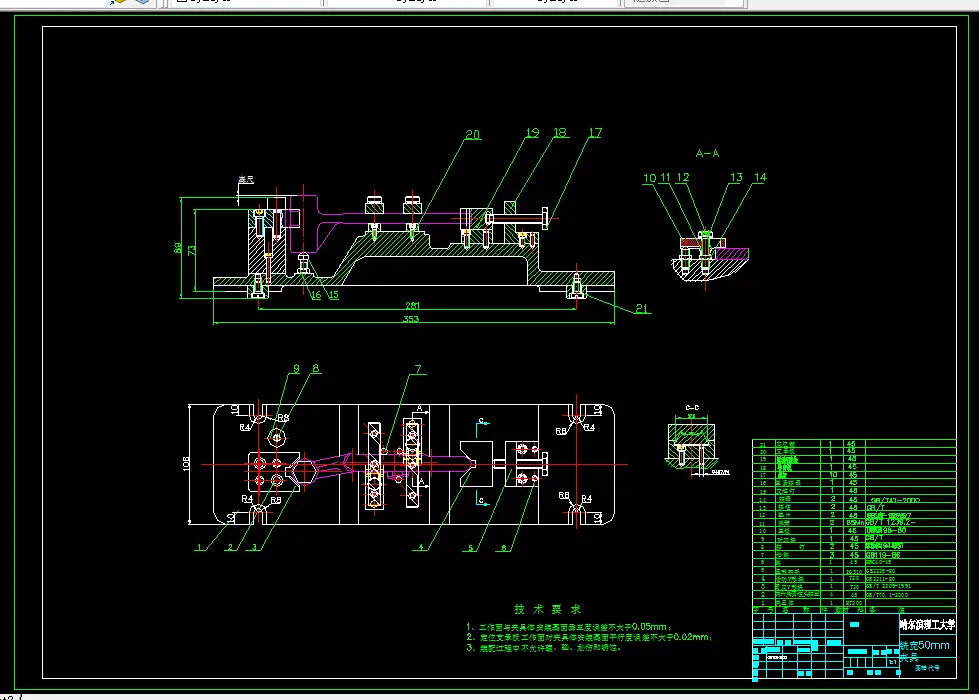Select part balloon number 20

(x=473, y=134)
